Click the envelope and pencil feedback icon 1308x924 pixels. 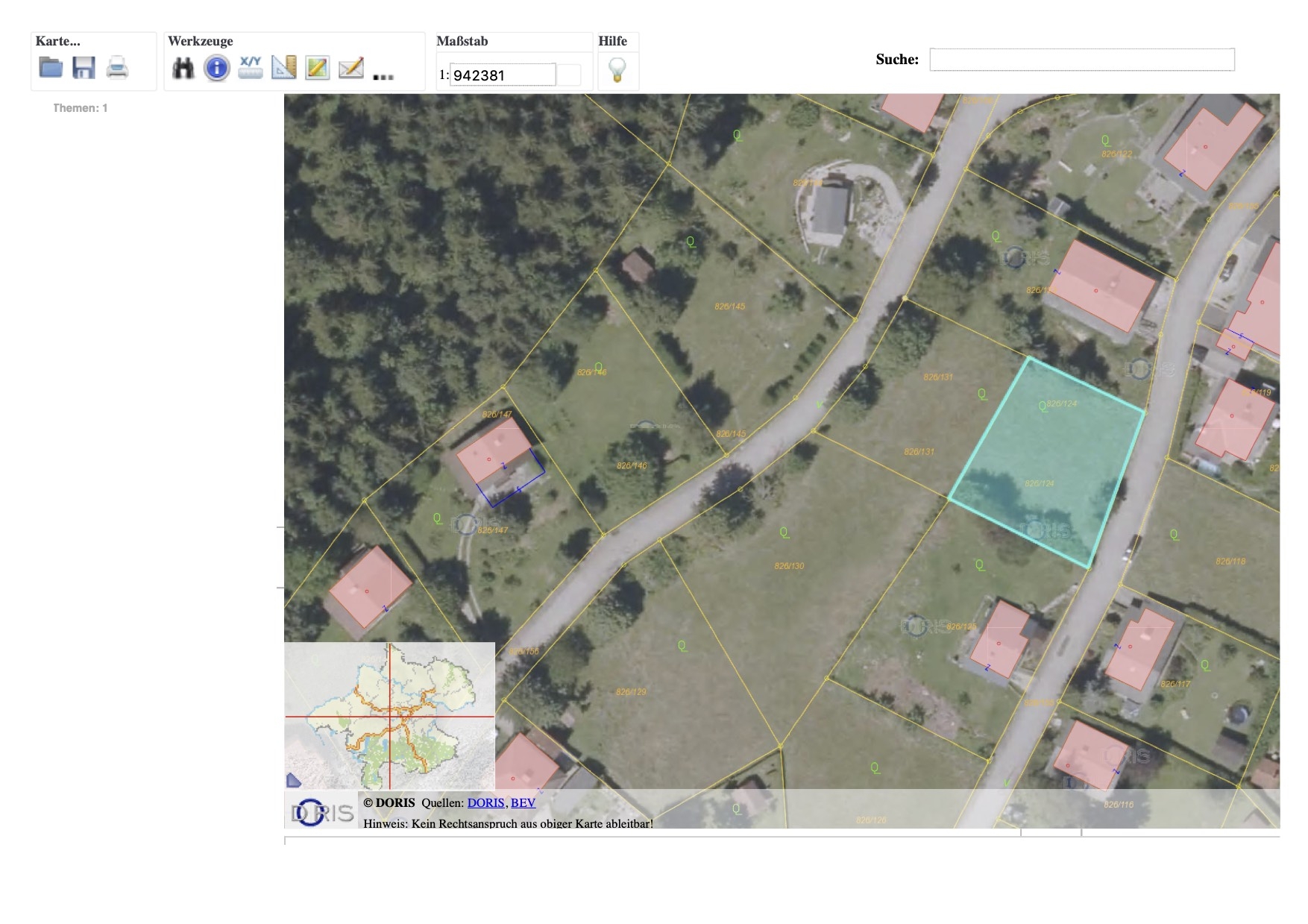click(350, 68)
